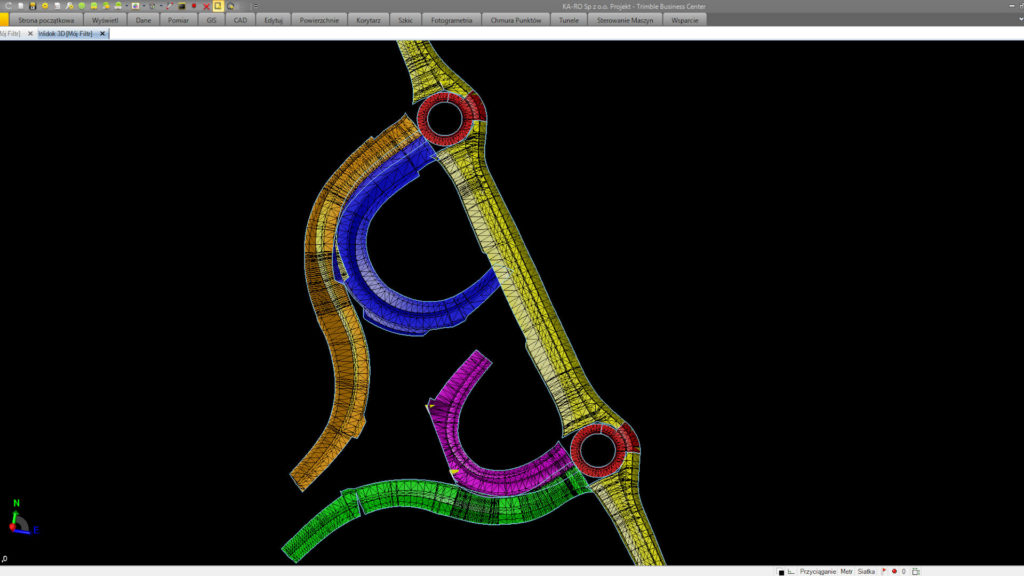The image size is (1024, 576).
Task: Click the red flag icon in status bar
Action: pyautogui.click(x=883, y=571)
